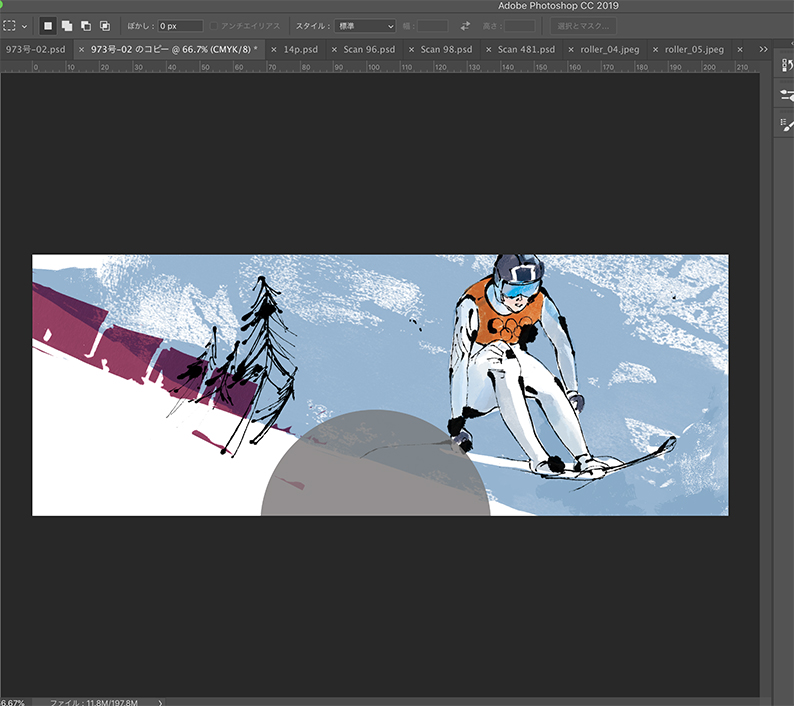The width and height of the screenshot is (794, 706).
Task: Select the Subtract from Selection mode icon
Action: (x=86, y=25)
